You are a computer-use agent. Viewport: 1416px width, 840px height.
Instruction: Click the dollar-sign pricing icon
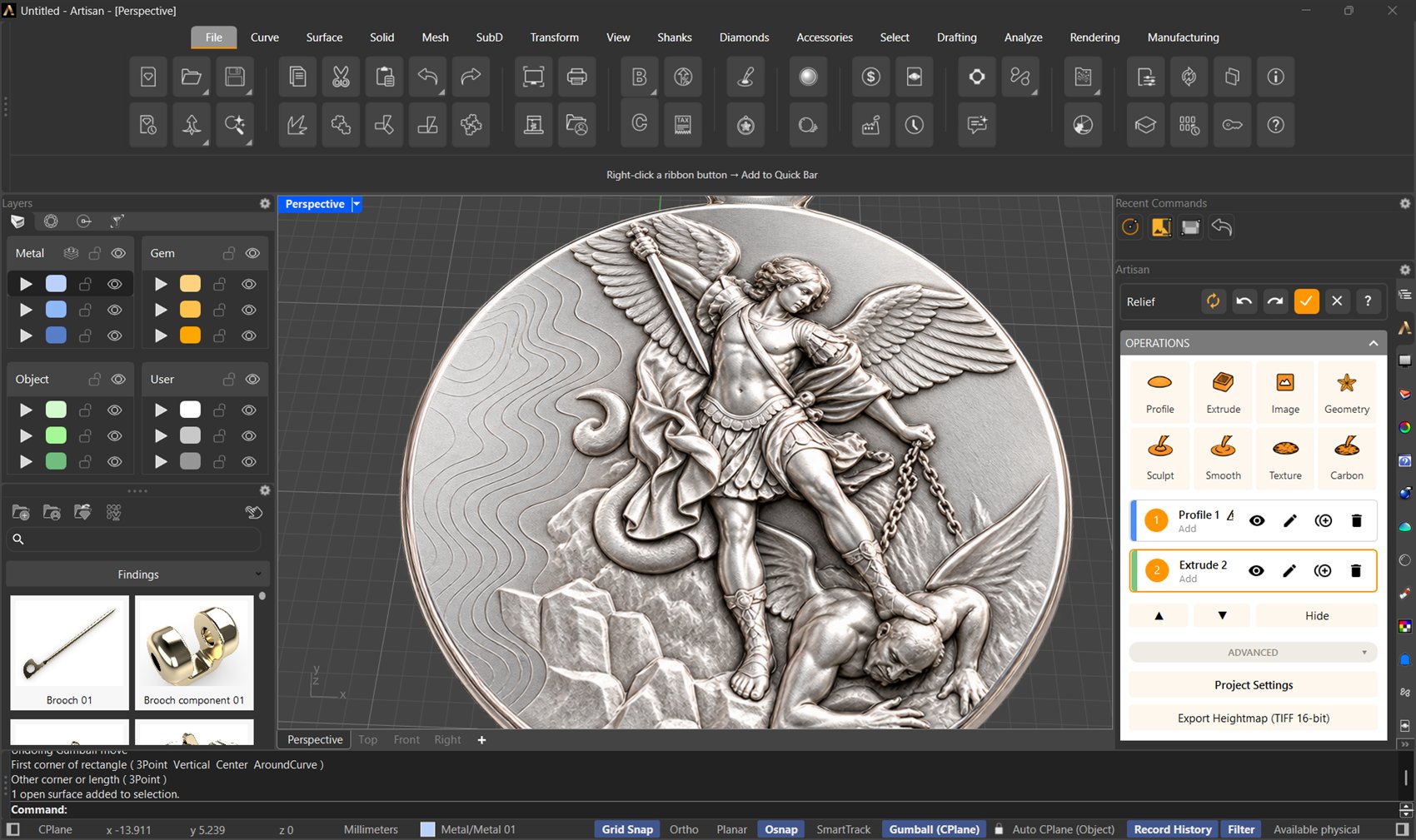coord(871,77)
